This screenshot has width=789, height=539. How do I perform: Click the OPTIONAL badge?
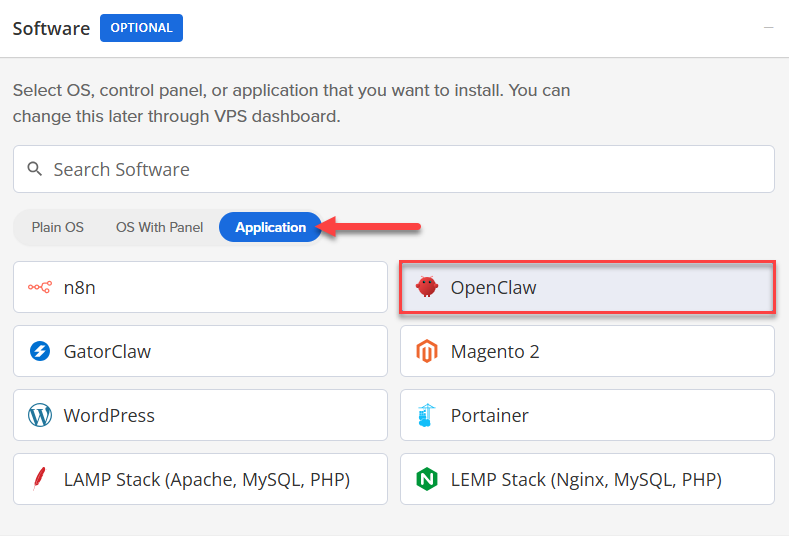(141, 28)
